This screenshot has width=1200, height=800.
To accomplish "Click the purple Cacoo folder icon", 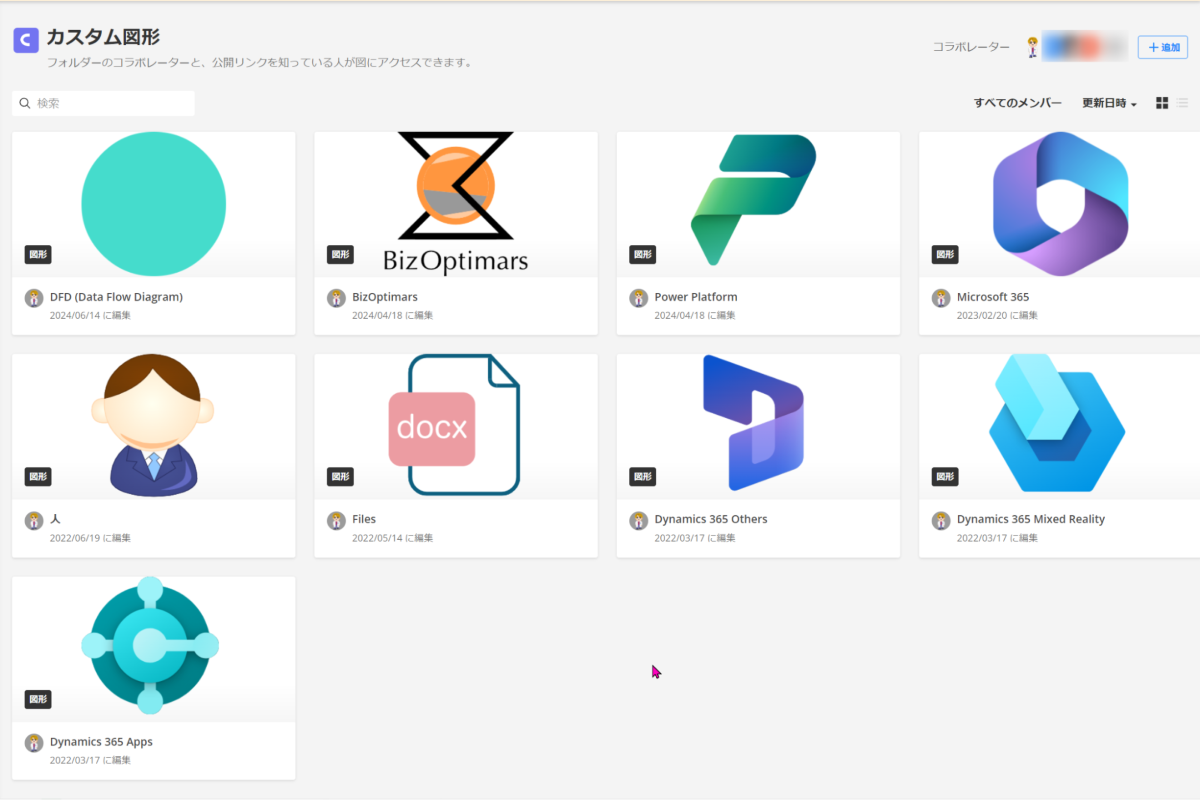I will click(26, 40).
